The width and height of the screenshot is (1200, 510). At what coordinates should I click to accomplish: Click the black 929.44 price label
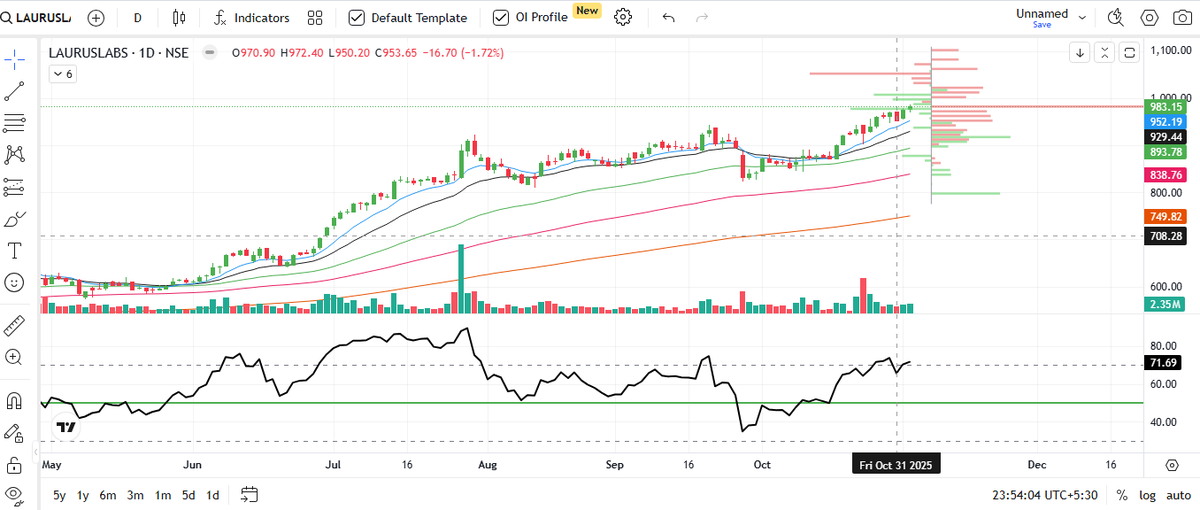pyautogui.click(x=1167, y=137)
